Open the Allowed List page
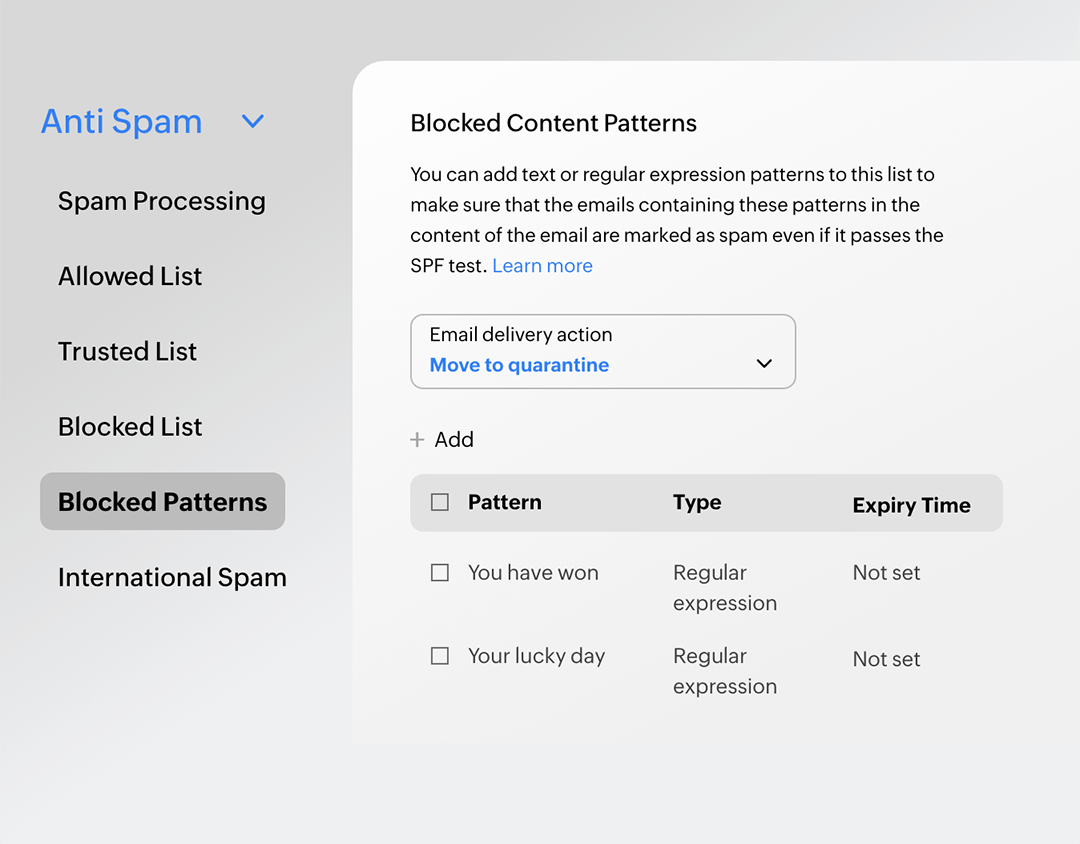This screenshot has width=1080, height=844. tap(130, 276)
